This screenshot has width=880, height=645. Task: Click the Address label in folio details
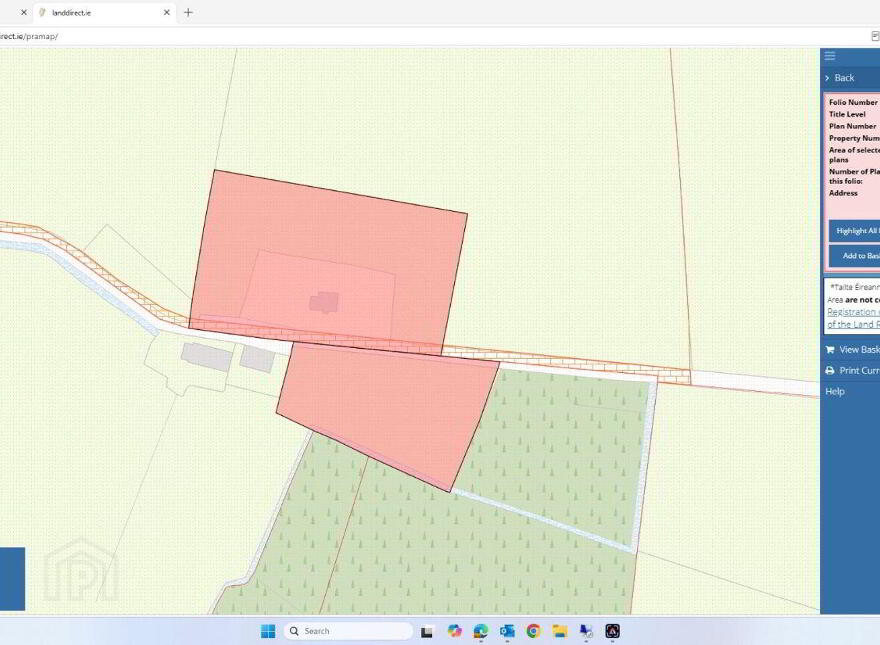[844, 193]
